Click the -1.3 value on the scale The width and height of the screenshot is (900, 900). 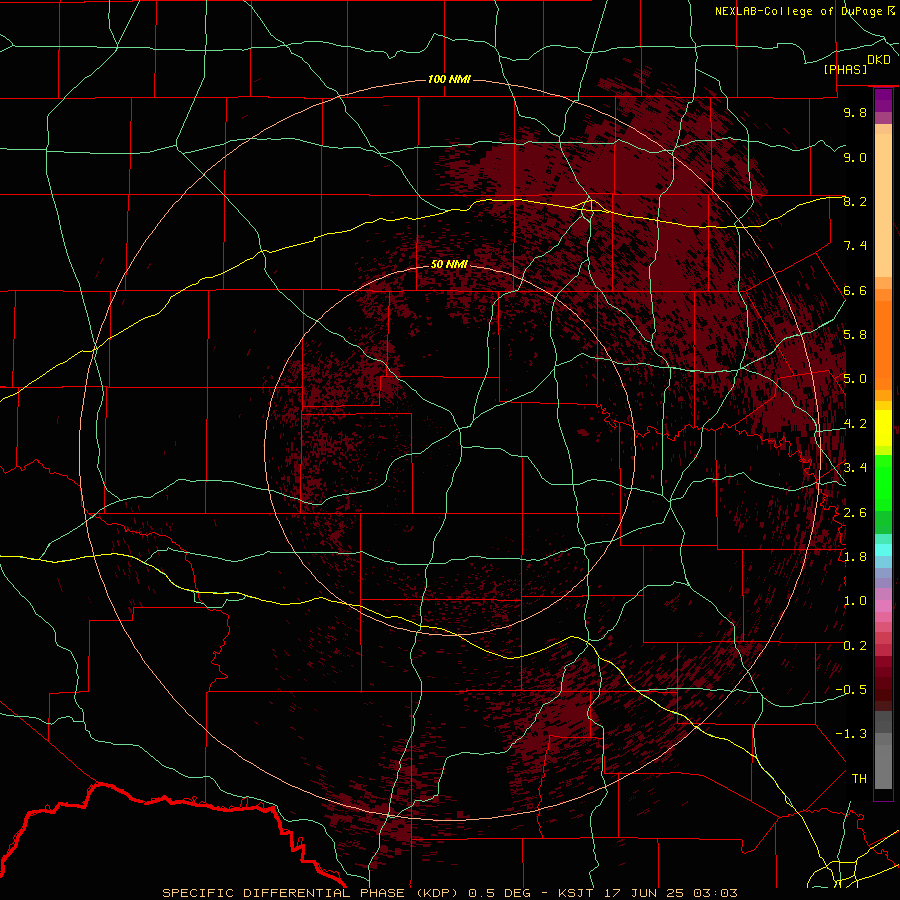851,734
